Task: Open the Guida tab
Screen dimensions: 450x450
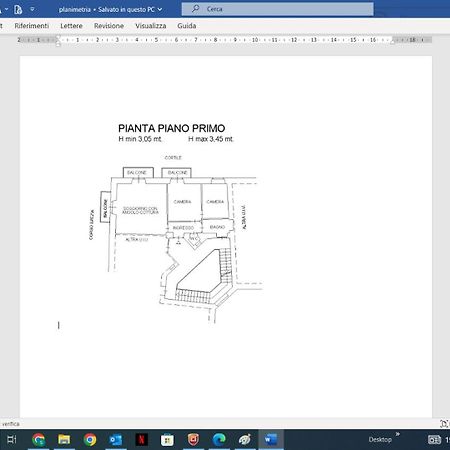Action: [187, 26]
